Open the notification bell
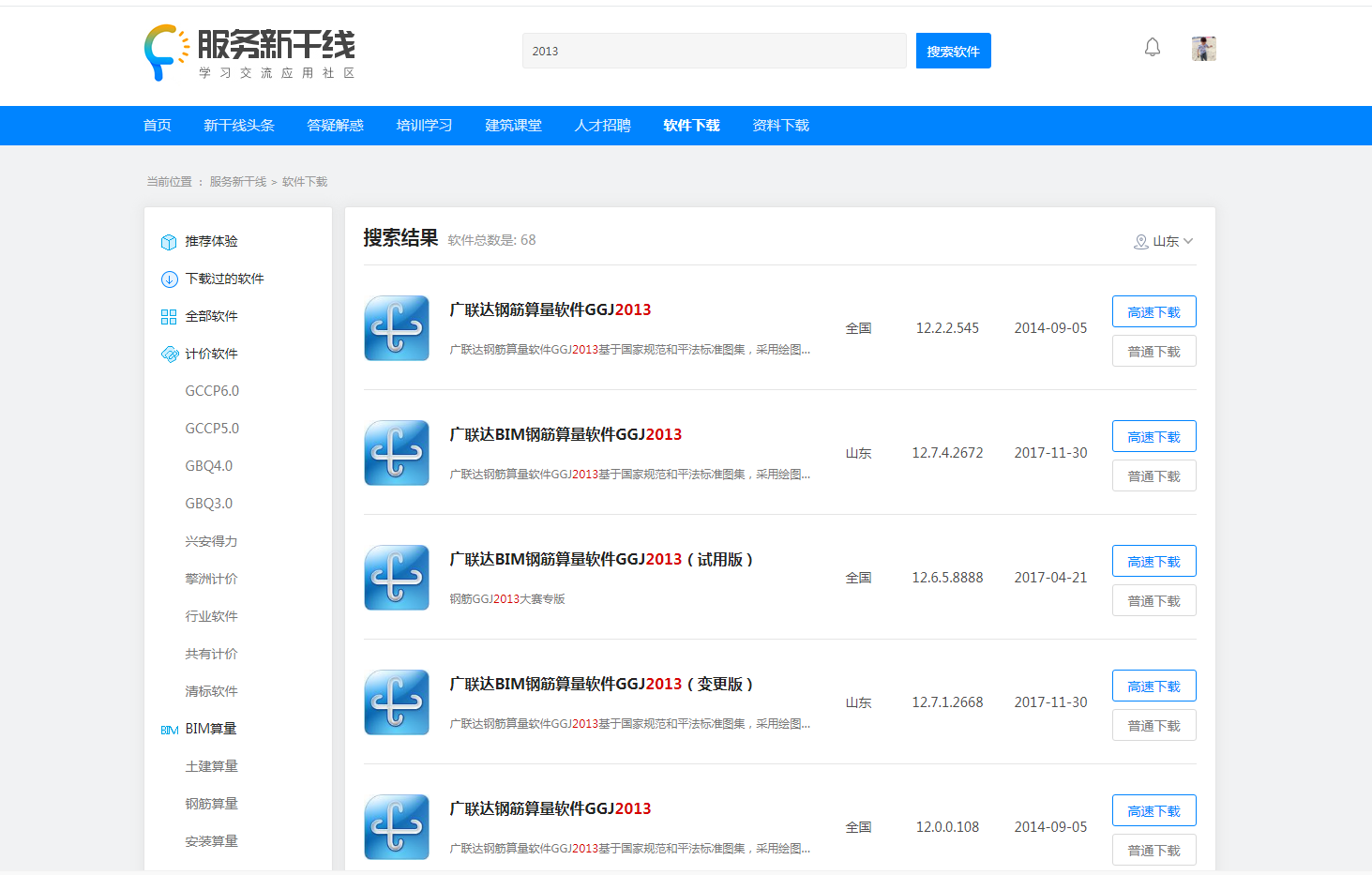 tap(1153, 48)
